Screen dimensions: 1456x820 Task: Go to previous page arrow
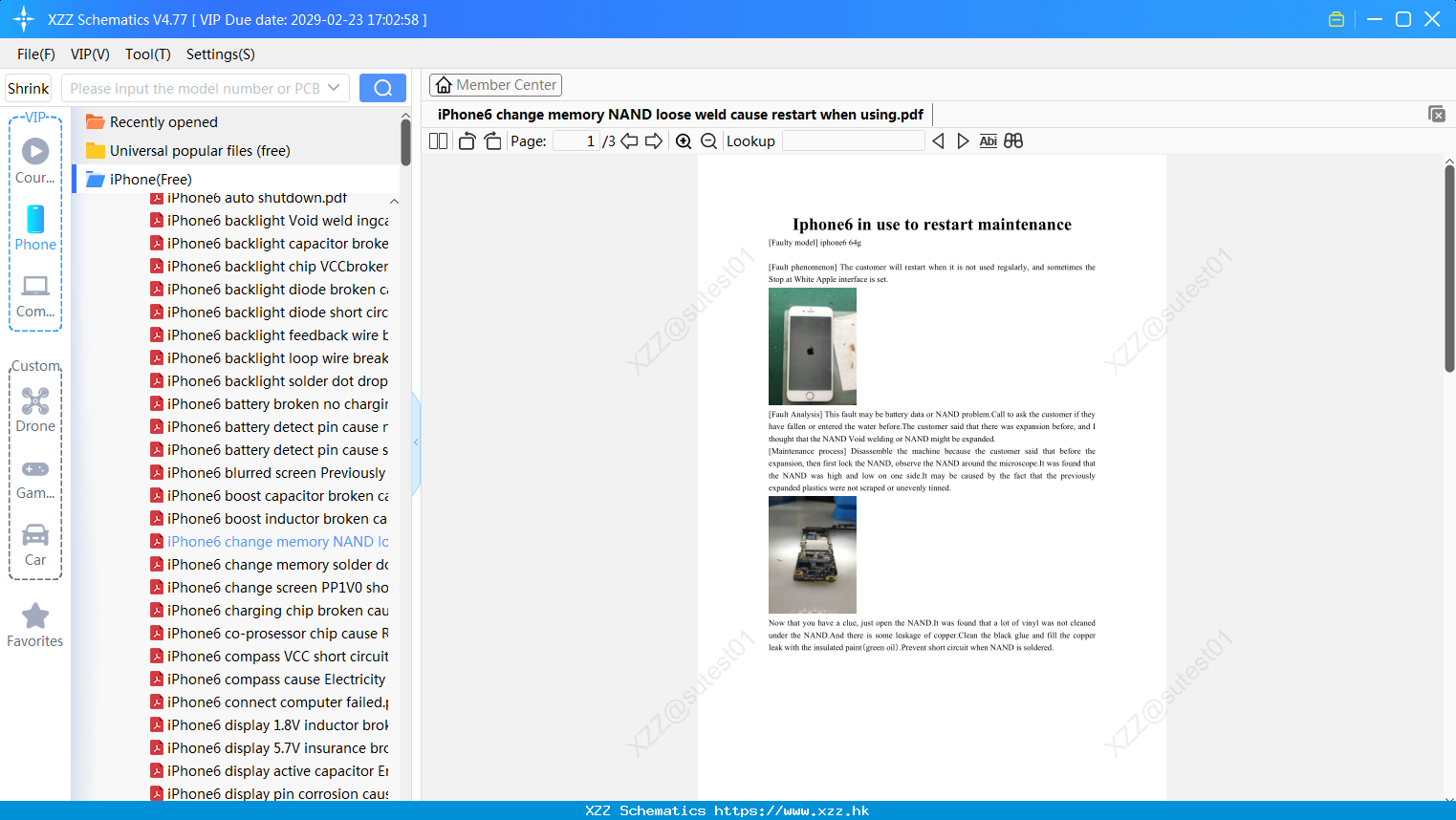click(x=629, y=140)
